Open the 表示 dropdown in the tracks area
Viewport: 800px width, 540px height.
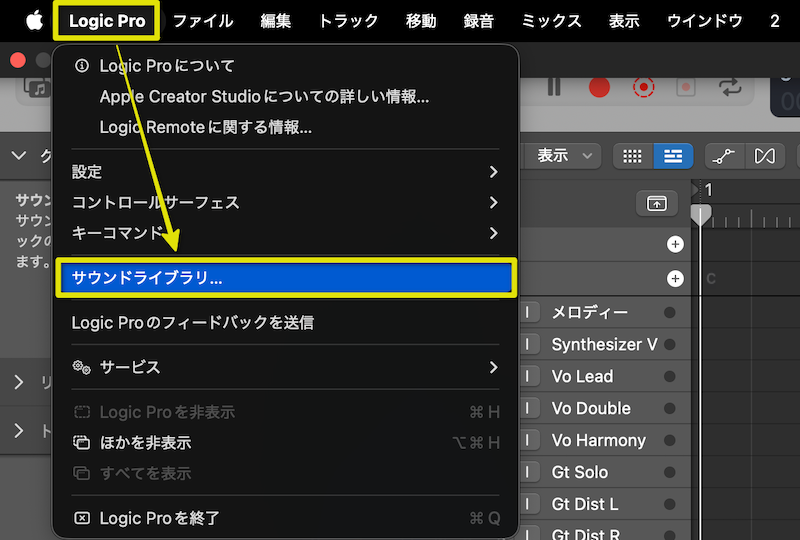pyautogui.click(x=564, y=156)
